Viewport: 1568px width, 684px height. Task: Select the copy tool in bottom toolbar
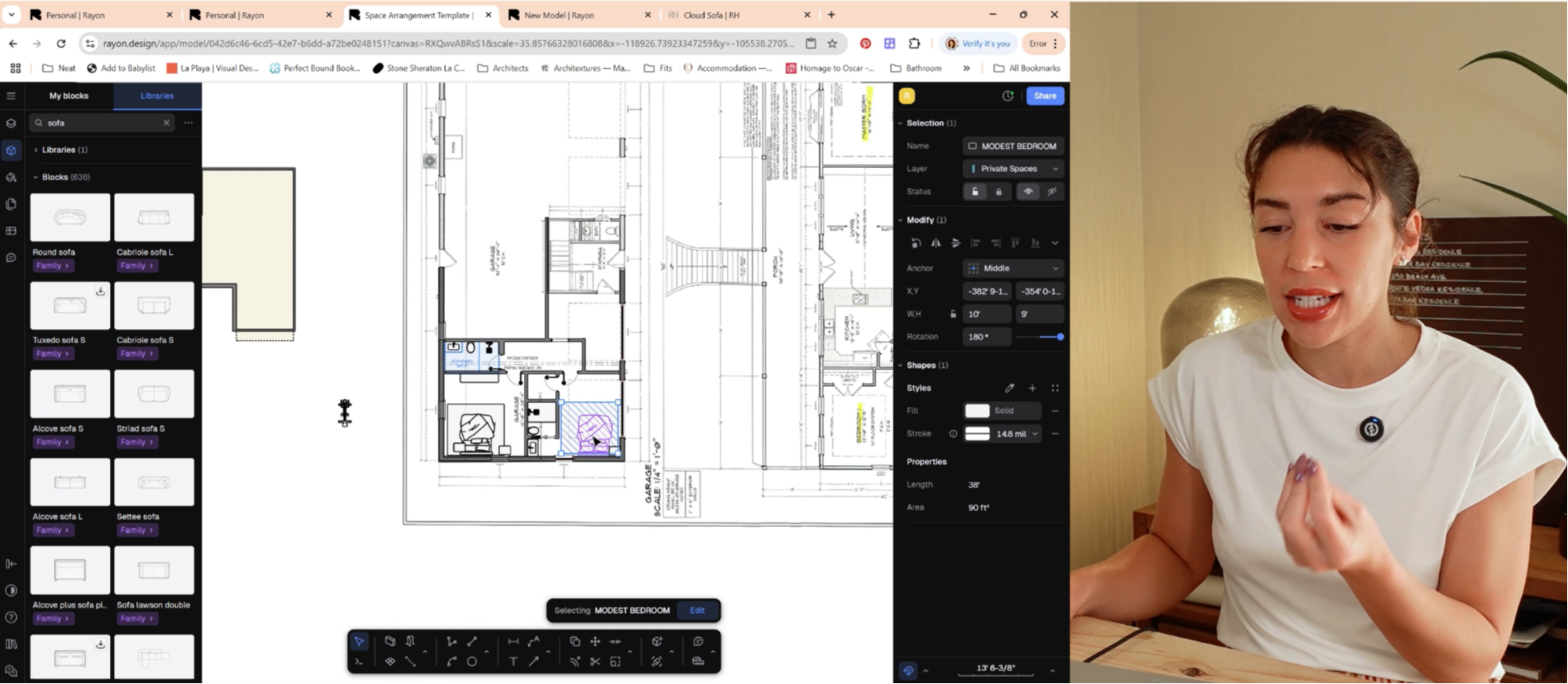pos(575,641)
